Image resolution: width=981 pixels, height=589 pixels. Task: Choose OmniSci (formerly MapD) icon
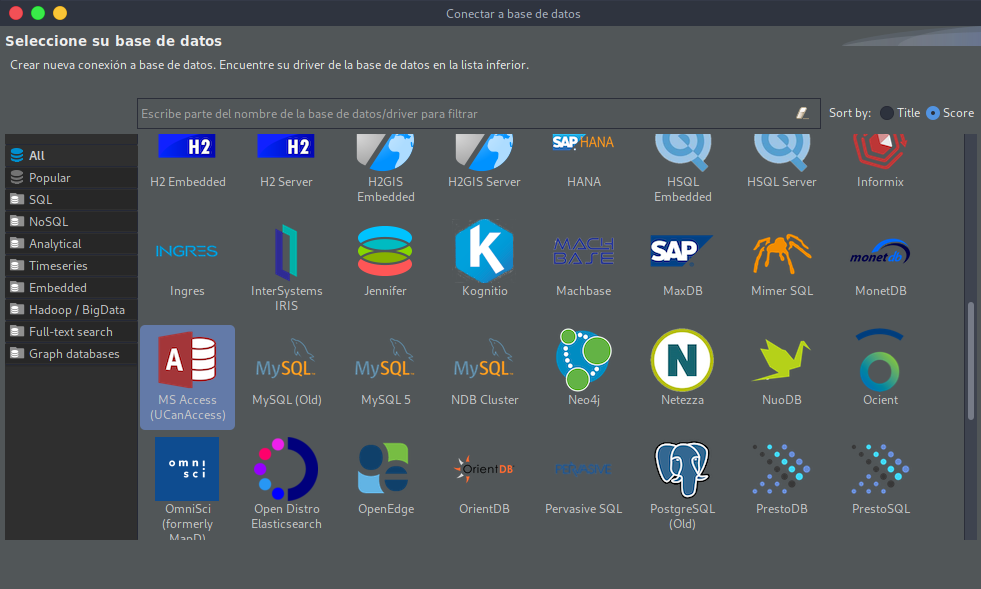pyautogui.click(x=186, y=469)
